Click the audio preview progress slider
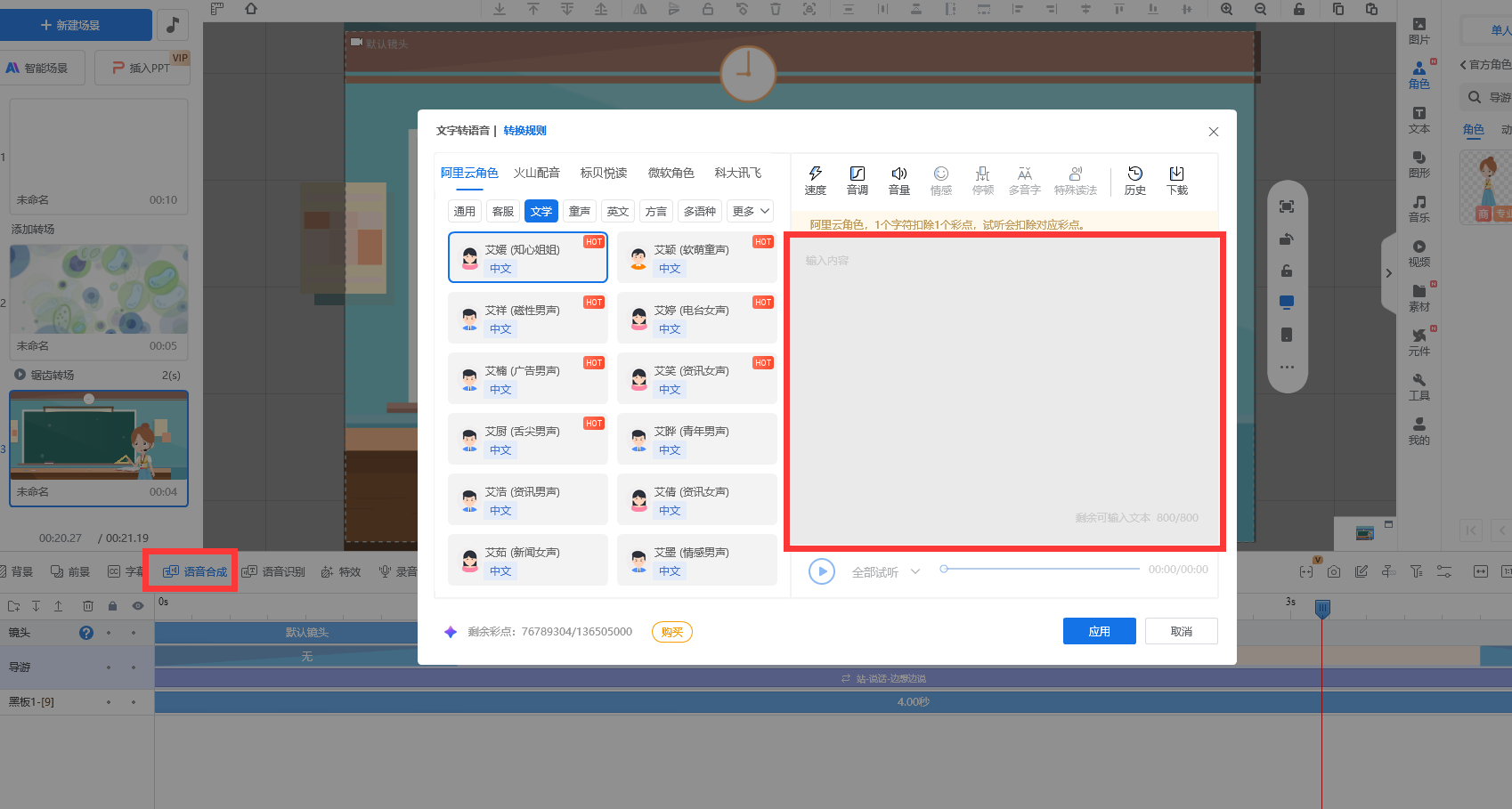Image resolution: width=1512 pixels, height=809 pixels. 1041,569
